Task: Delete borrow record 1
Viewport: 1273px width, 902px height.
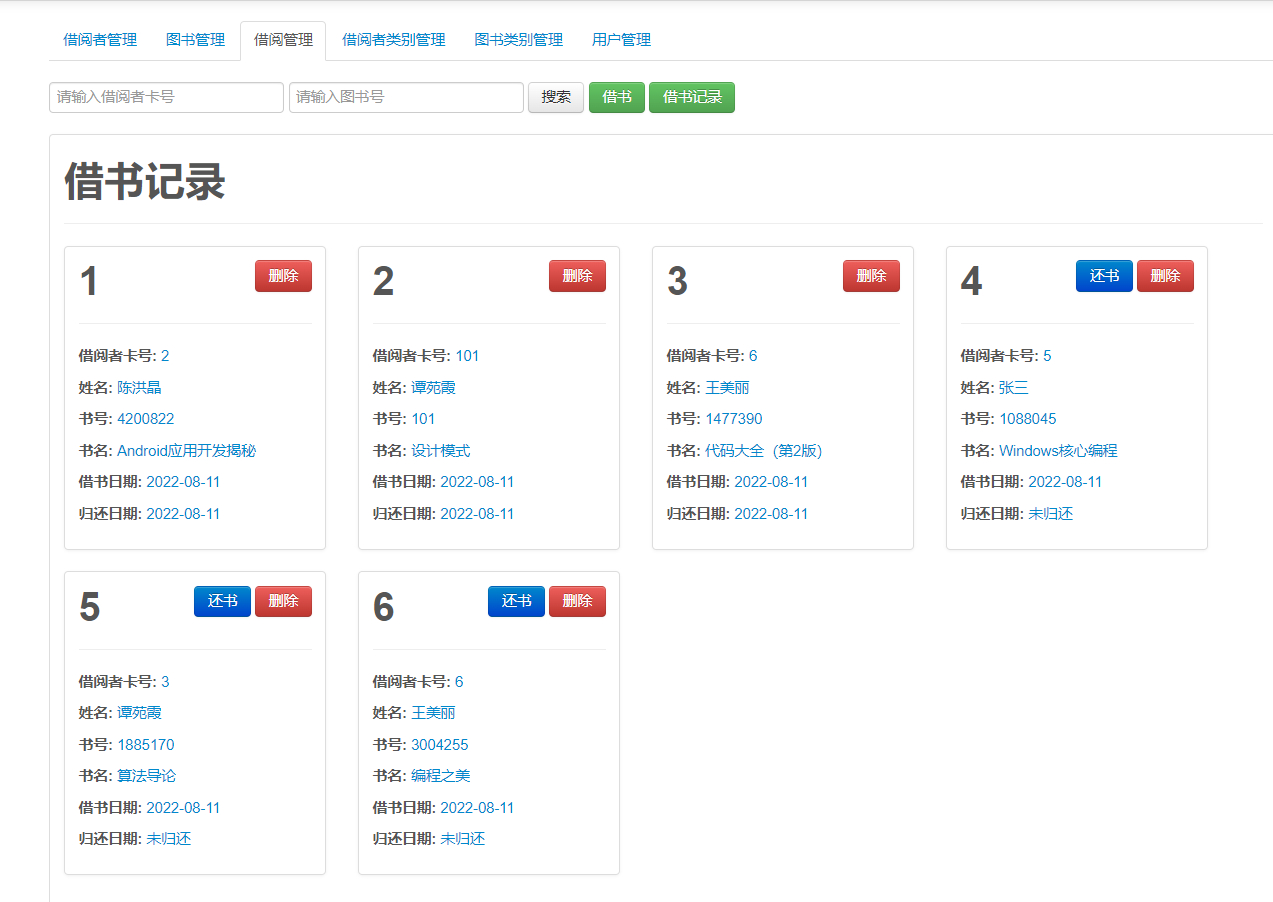Action: click(x=283, y=275)
